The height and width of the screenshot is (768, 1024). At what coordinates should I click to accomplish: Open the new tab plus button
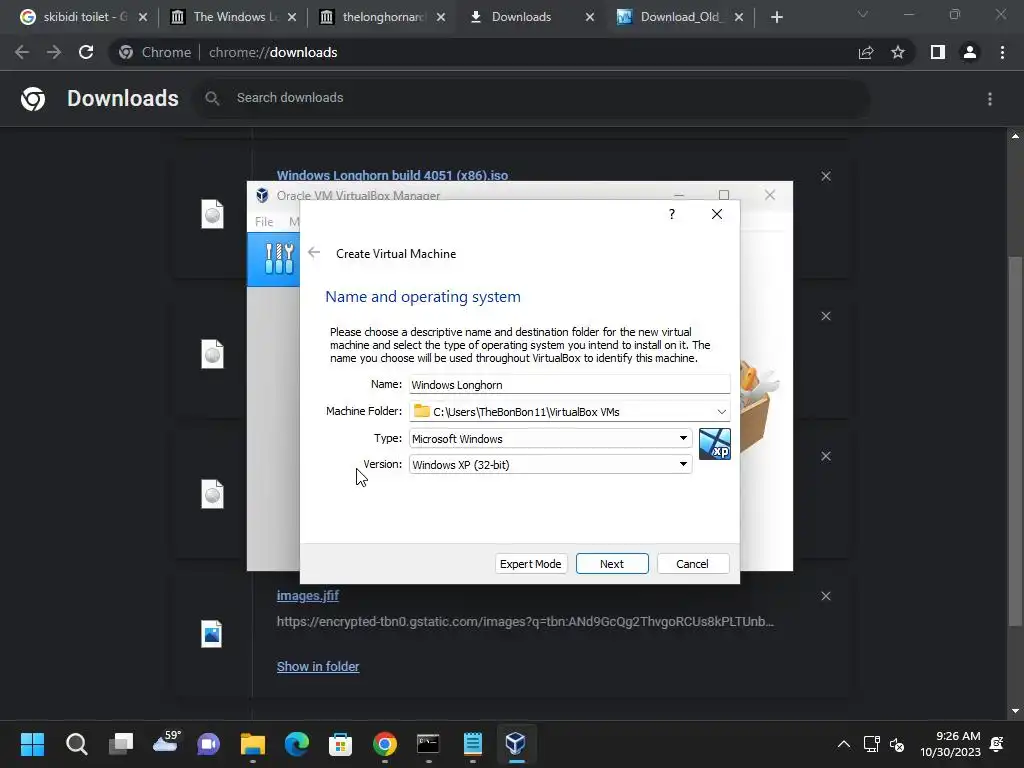click(776, 17)
